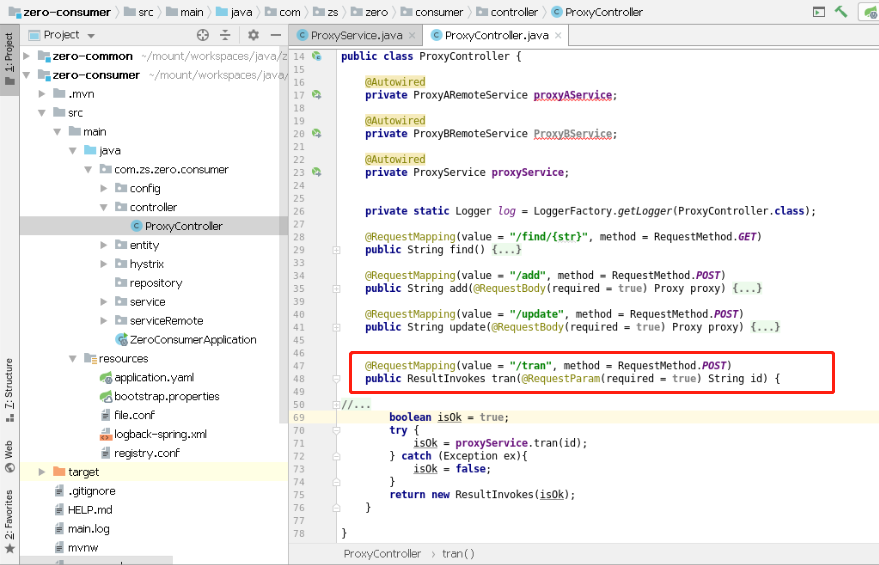
Task: Click consumer in navigation breadcrumb
Action: 432,12
